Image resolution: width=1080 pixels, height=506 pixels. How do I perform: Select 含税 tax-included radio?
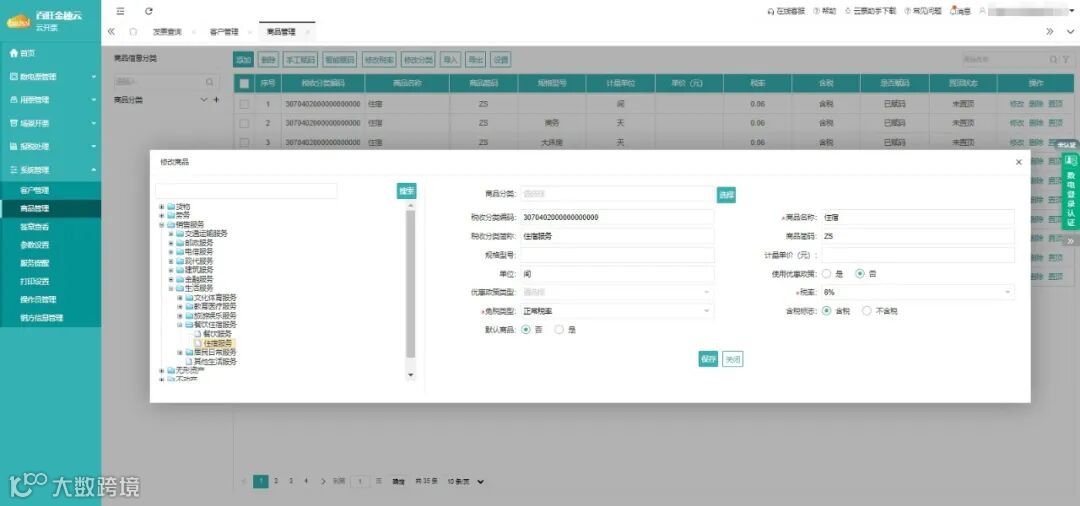827,311
